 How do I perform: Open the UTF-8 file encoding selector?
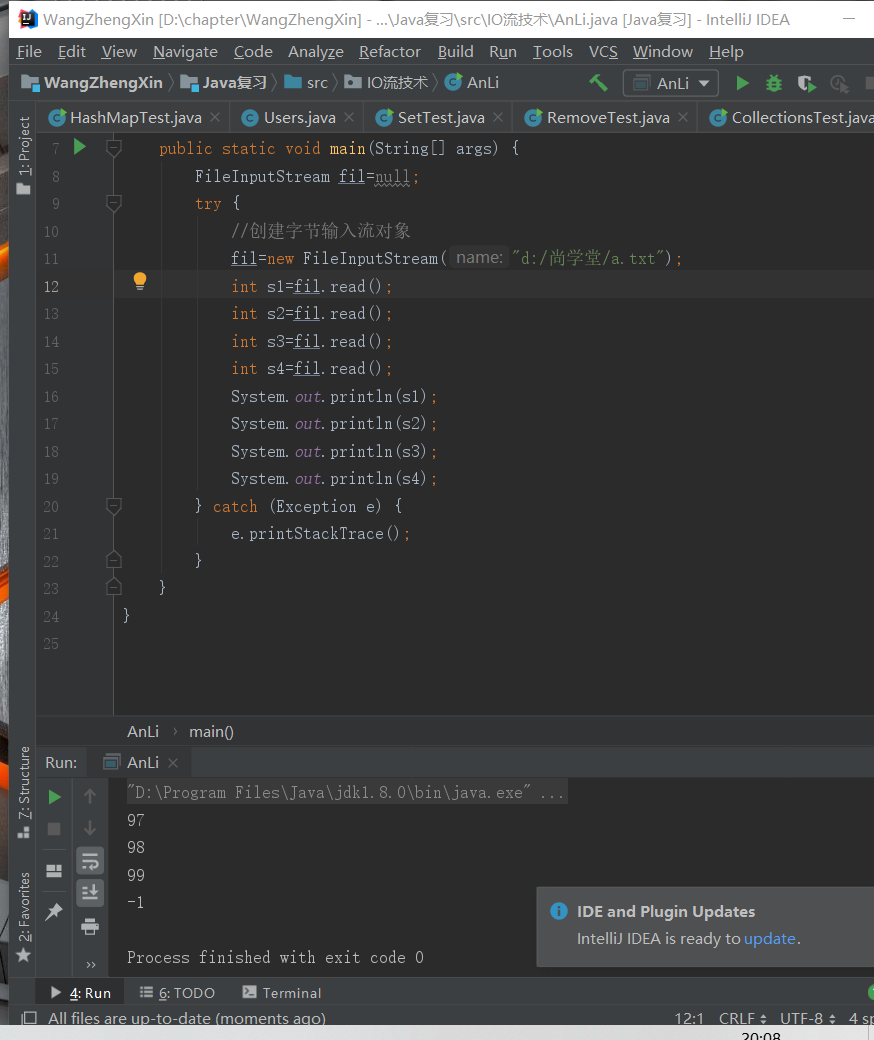[807, 1018]
